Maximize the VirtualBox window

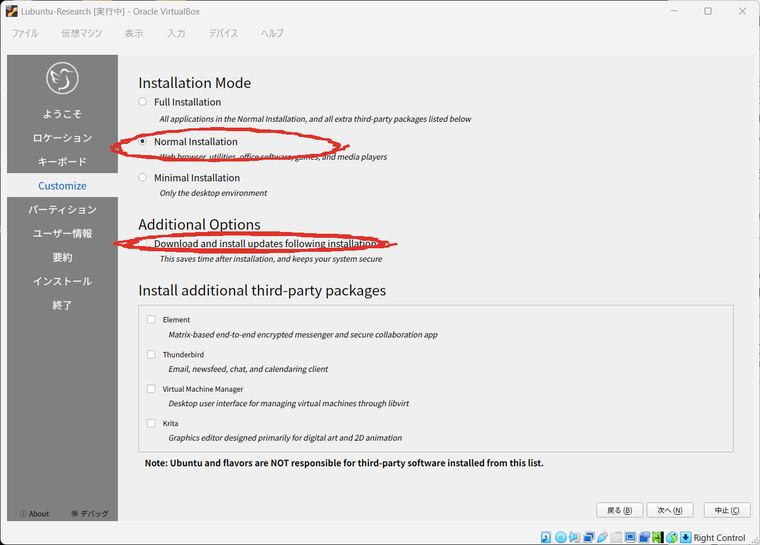click(x=708, y=11)
